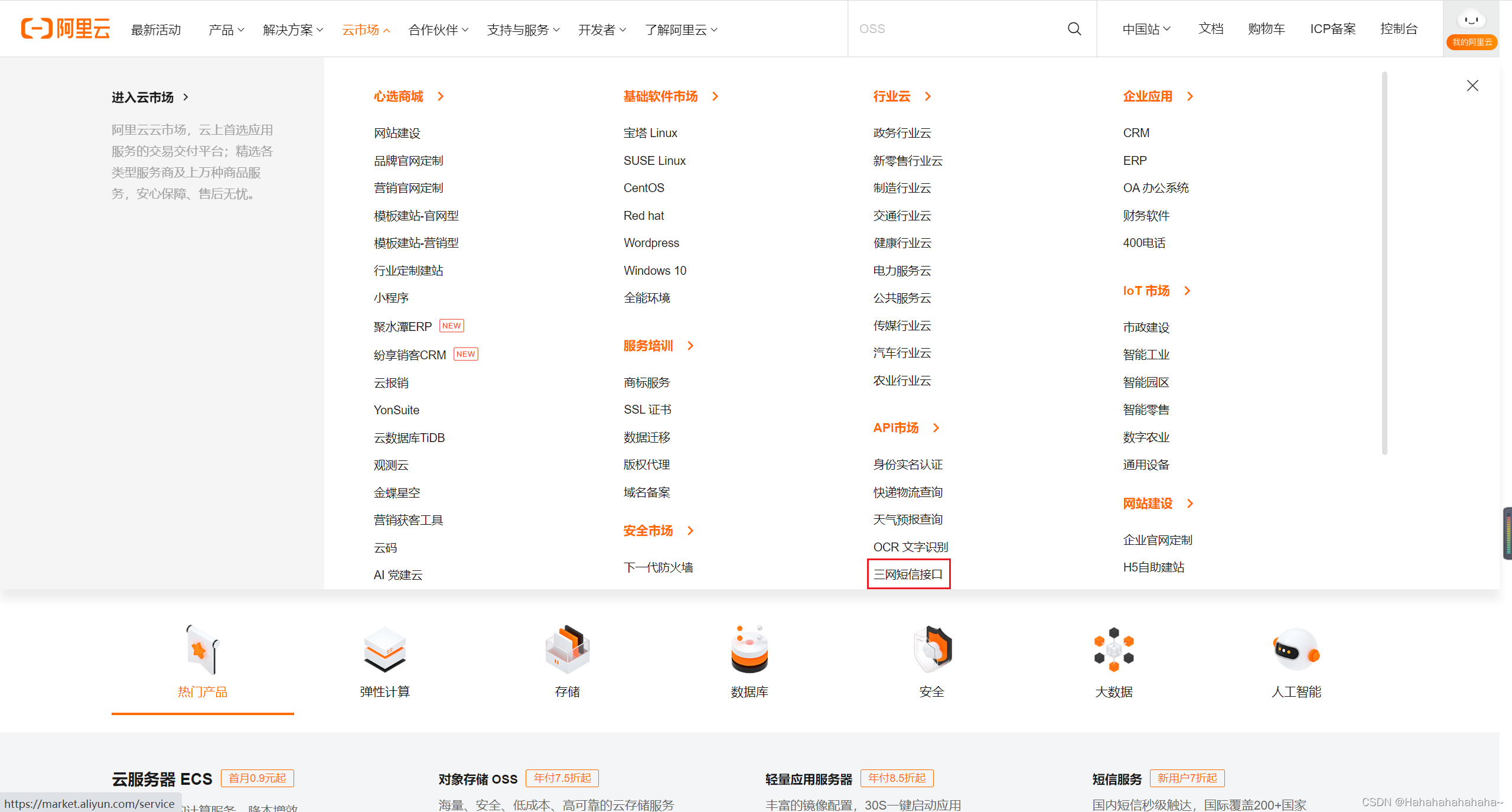
Task: Select the storage category icon
Action: tap(567, 649)
